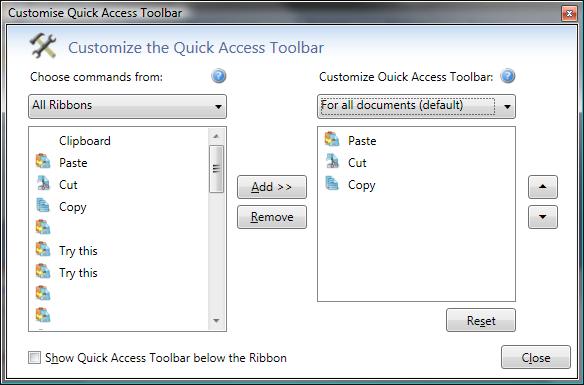The width and height of the screenshot is (584, 385).
Task: Open the All Ribbons dropdown
Action: [127, 106]
